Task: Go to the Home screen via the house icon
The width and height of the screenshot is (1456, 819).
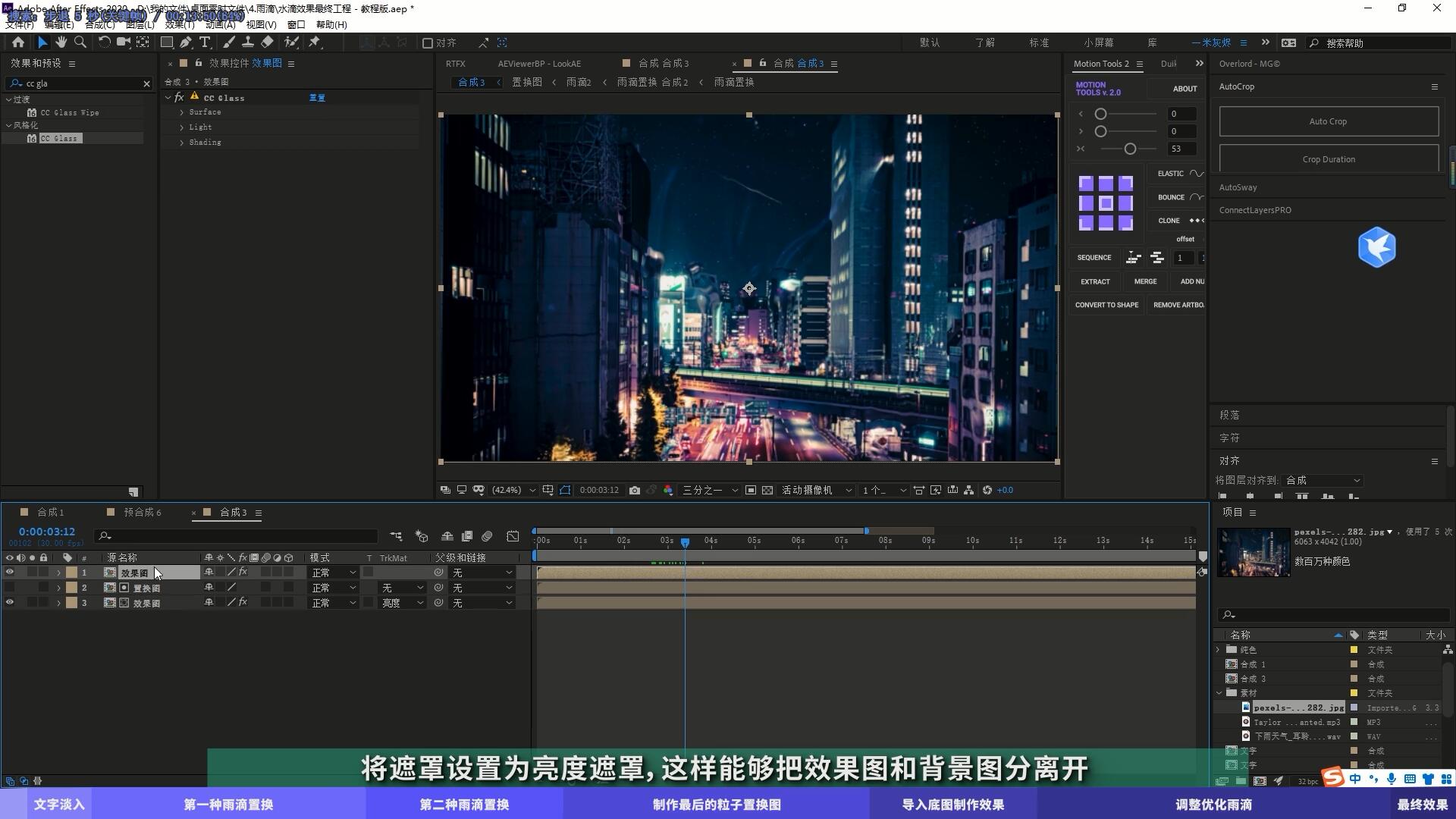Action: [18, 42]
